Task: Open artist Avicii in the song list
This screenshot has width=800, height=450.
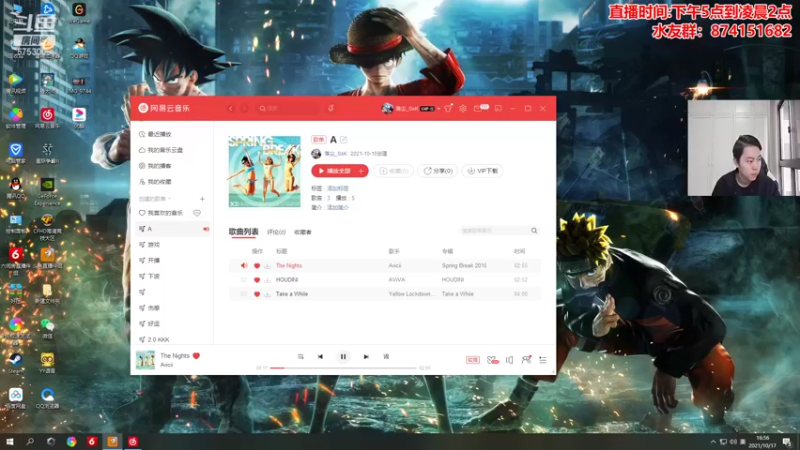Action: coord(395,266)
